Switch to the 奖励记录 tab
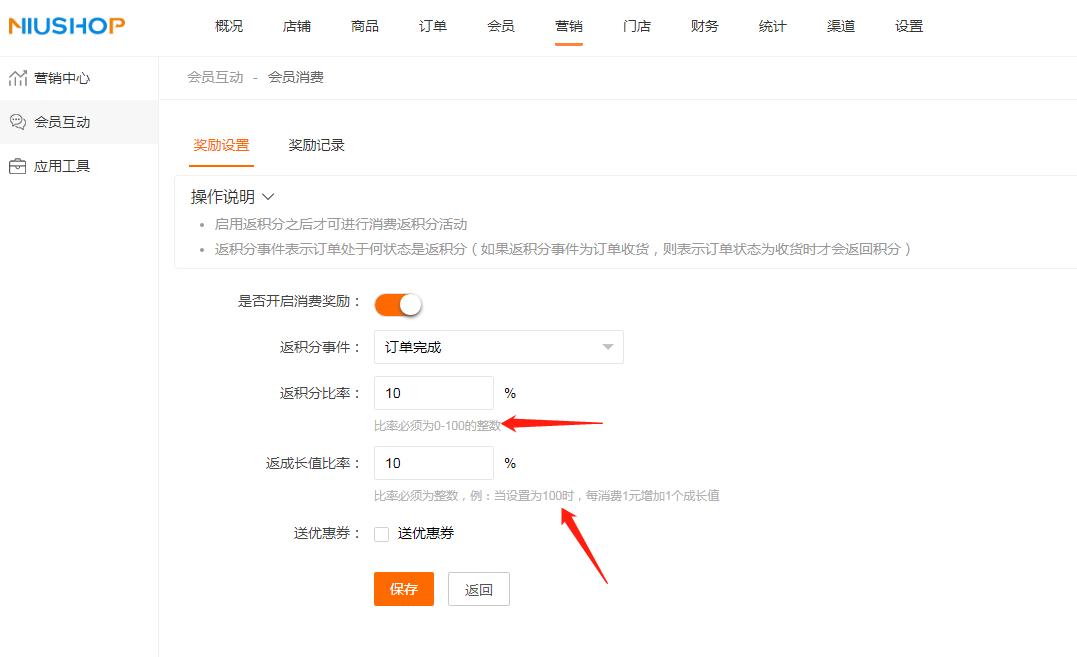This screenshot has width=1077, height=657. (x=316, y=144)
